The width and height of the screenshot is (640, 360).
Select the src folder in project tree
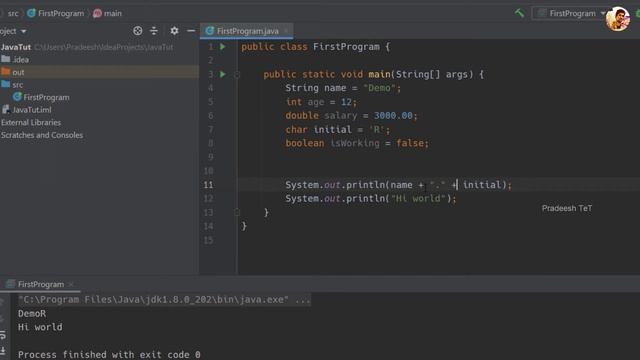click(12, 85)
